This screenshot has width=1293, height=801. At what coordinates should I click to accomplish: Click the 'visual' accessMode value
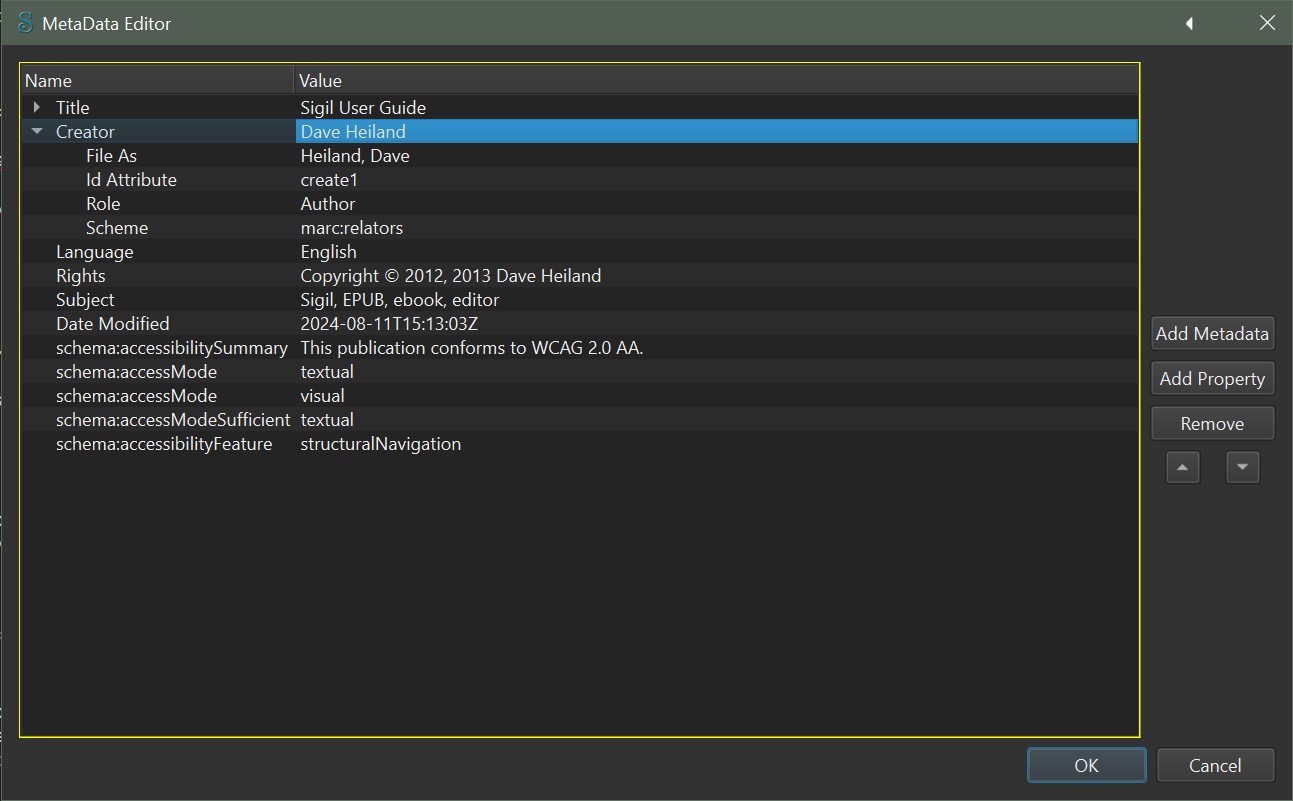click(322, 395)
